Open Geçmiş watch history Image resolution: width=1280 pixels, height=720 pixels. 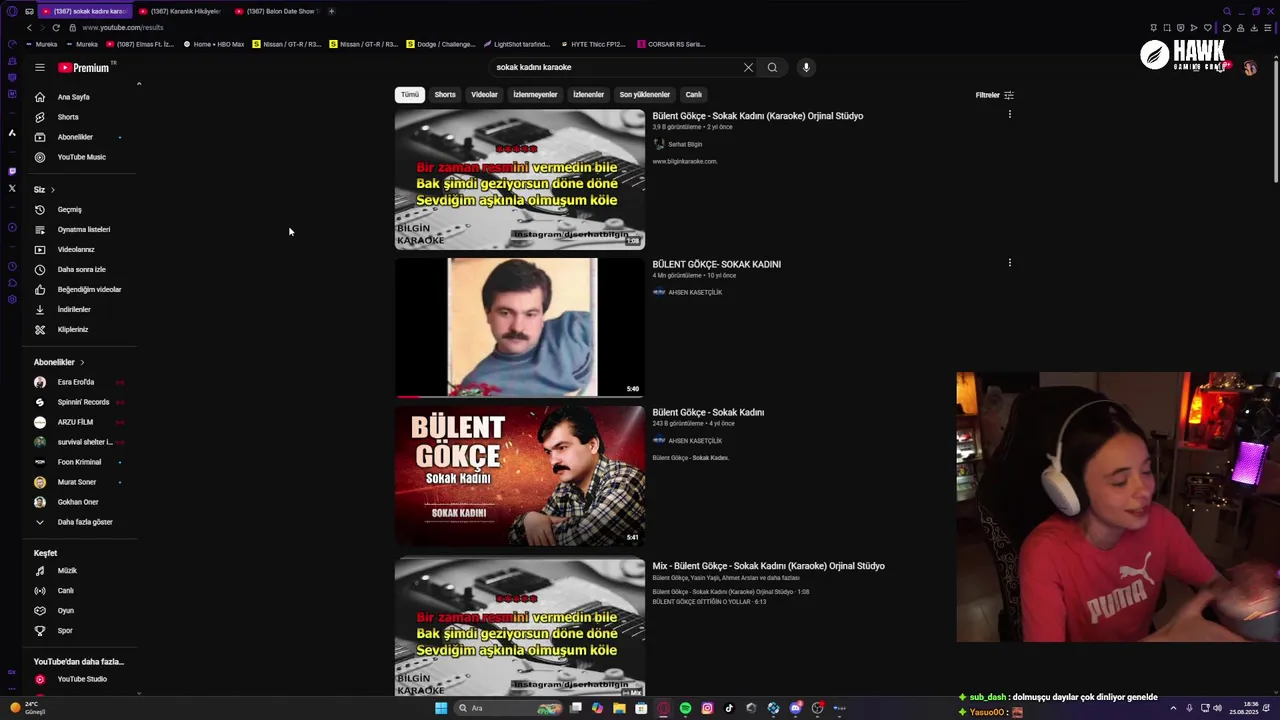tap(69, 210)
